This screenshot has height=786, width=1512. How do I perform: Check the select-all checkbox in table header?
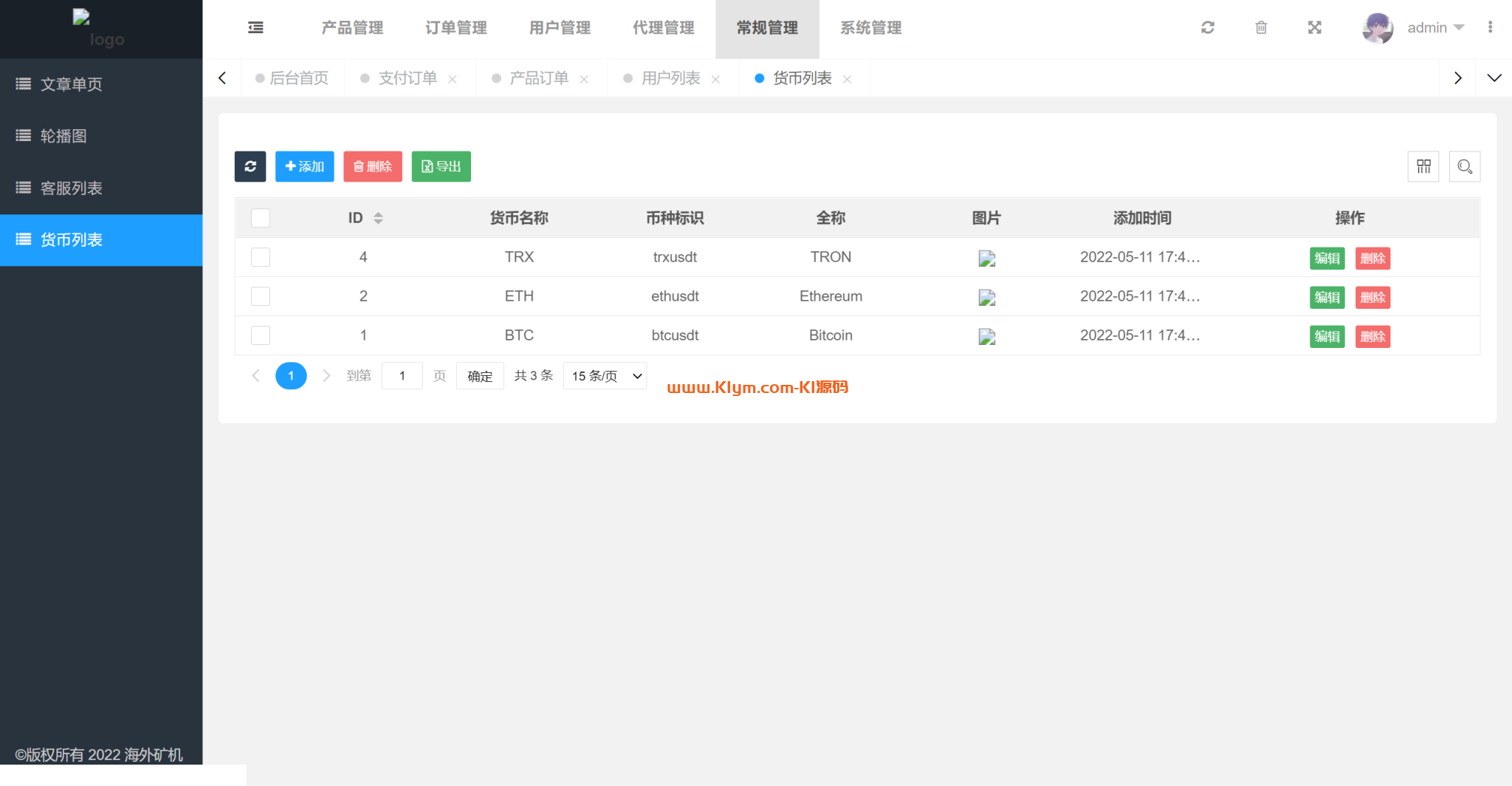tap(261, 218)
